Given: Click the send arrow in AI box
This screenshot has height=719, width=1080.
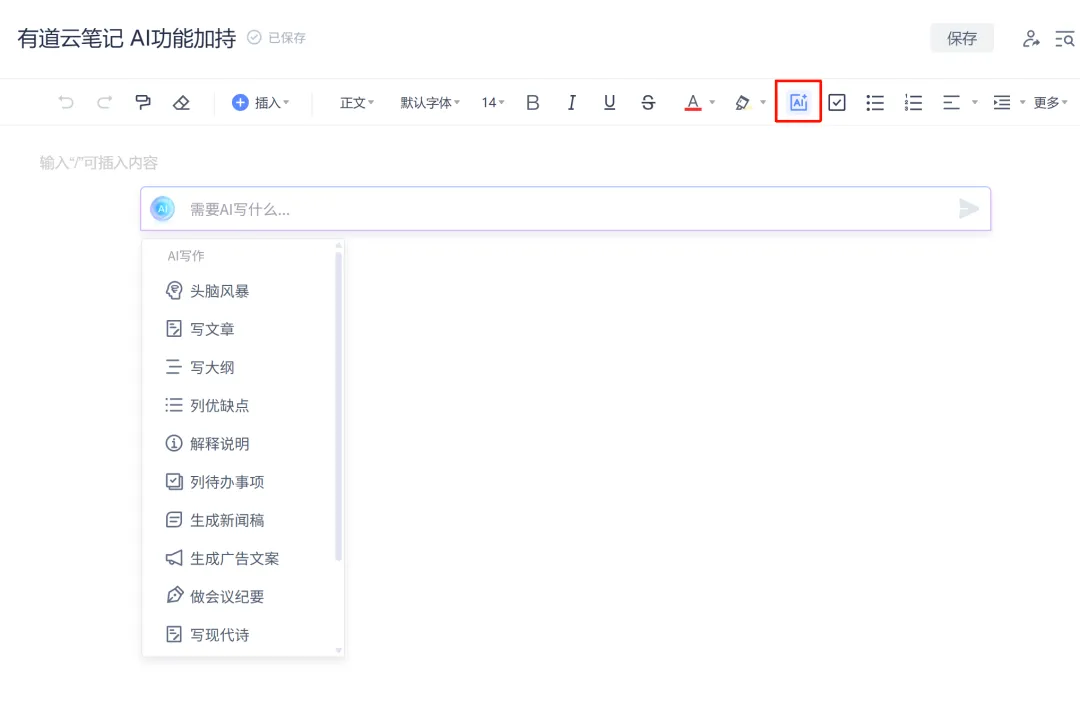Looking at the screenshot, I should tap(968, 209).
